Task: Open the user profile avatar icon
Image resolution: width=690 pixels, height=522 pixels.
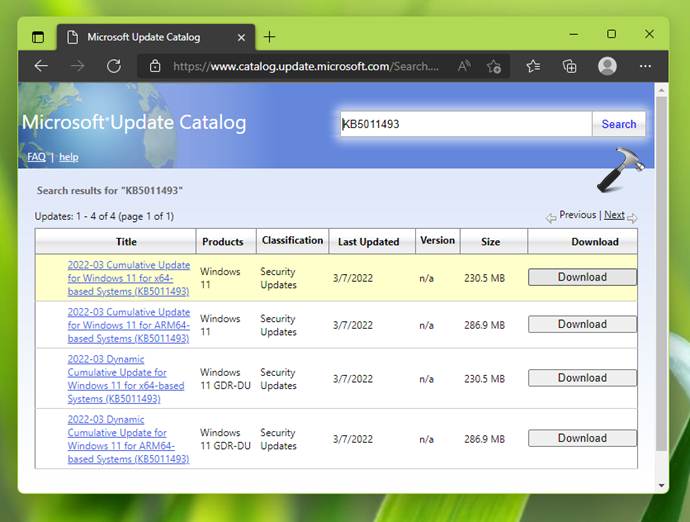Action: [607, 66]
